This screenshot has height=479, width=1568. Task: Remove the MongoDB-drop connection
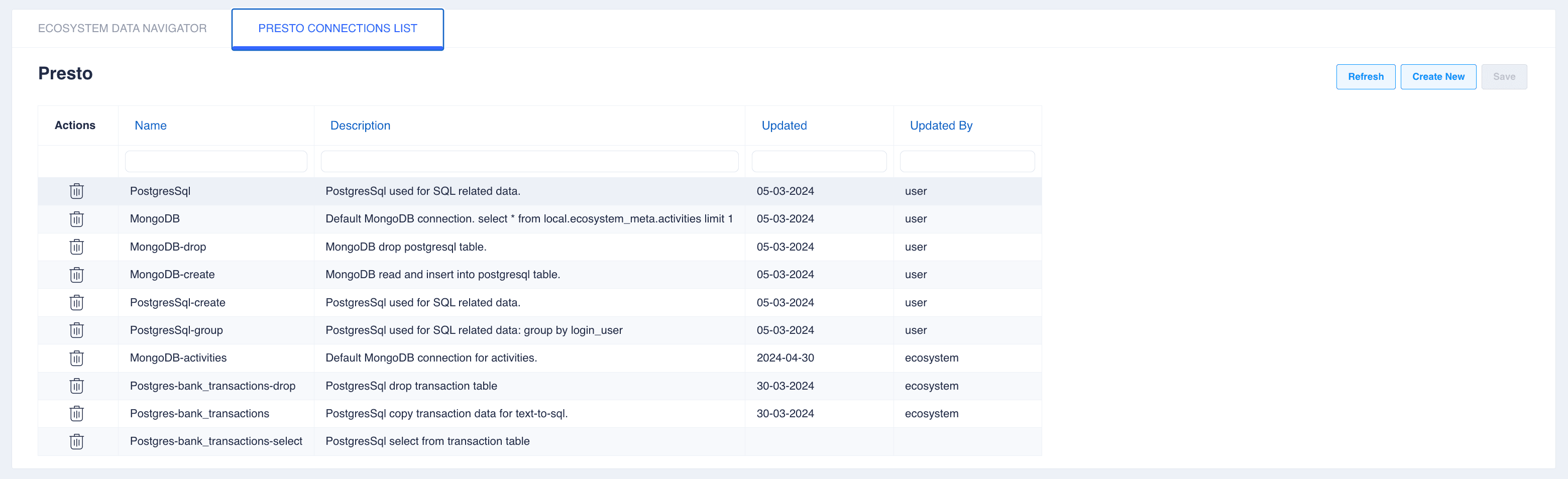tap(76, 247)
